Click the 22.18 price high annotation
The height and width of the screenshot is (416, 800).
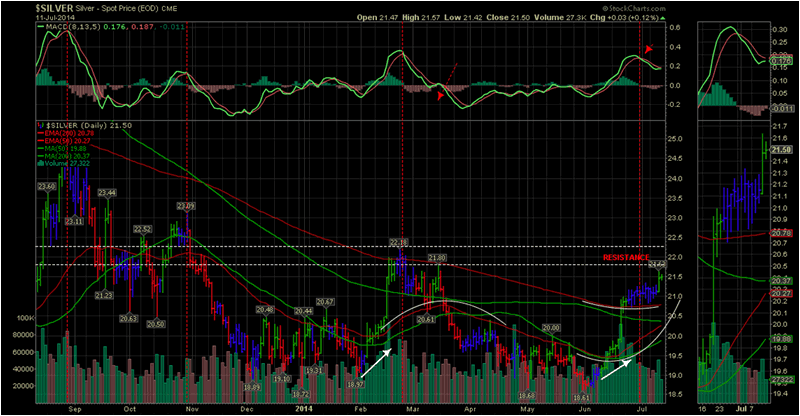[x=398, y=242]
